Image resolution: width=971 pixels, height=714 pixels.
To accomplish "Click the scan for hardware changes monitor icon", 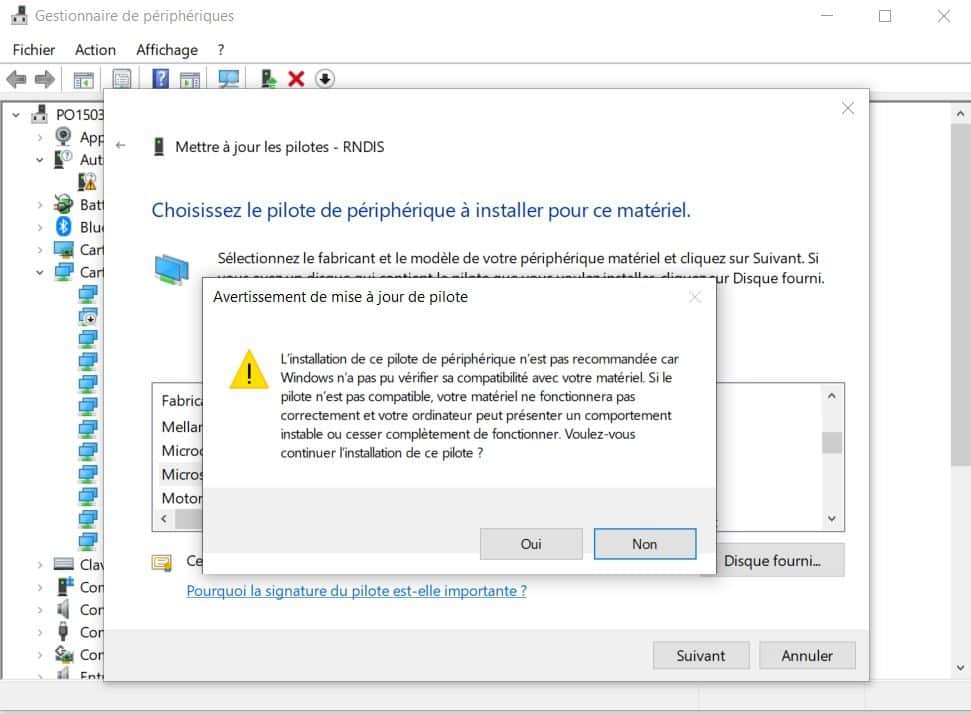I will click(229, 79).
